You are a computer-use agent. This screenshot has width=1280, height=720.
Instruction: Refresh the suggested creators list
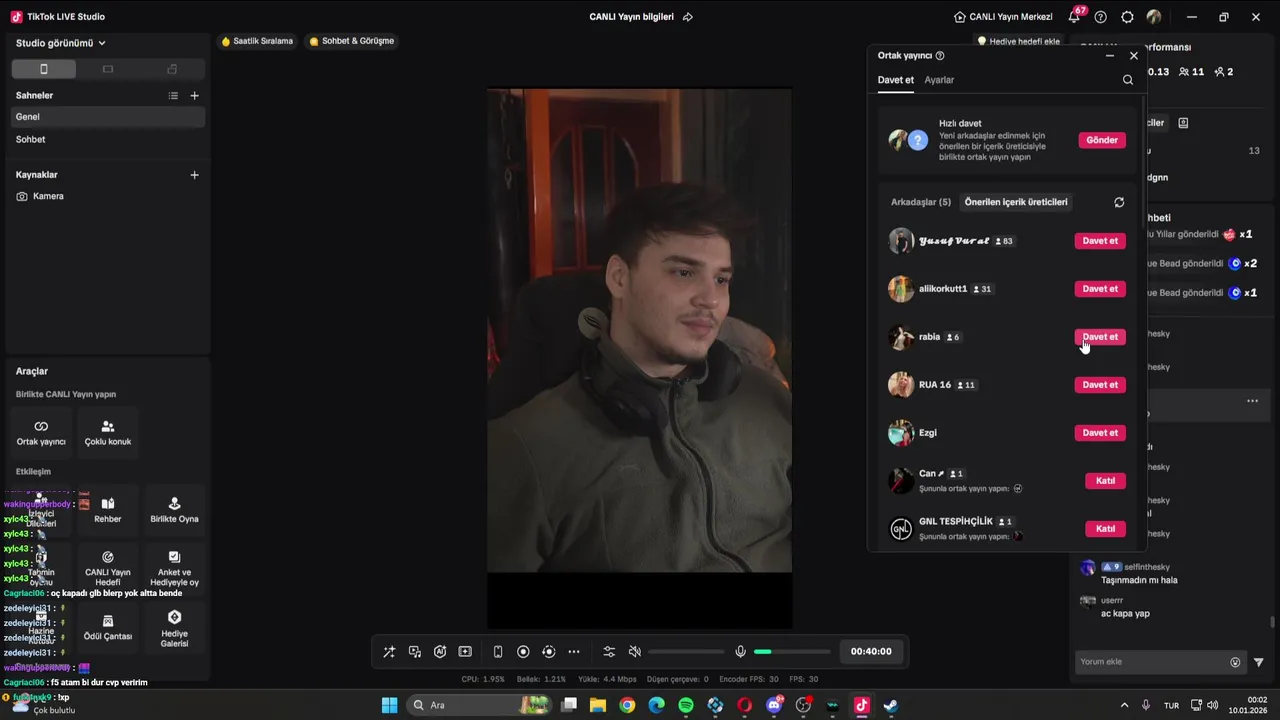pyautogui.click(x=1119, y=202)
